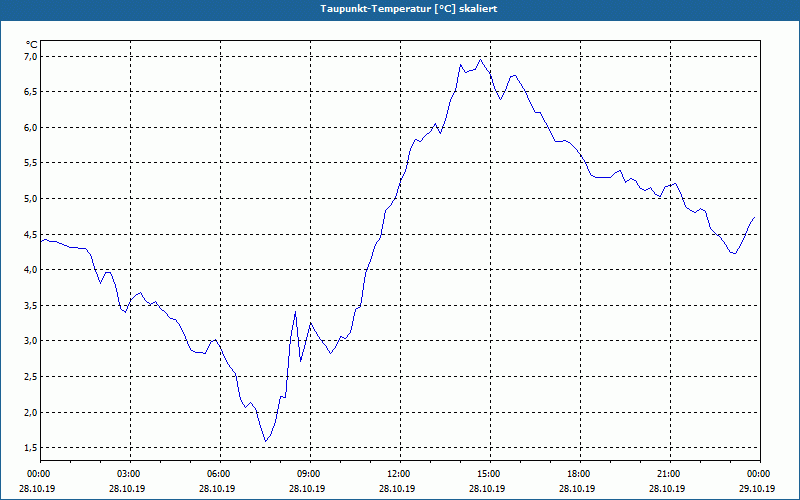
Task: Click the 03:00 time axis label
Action: click(127, 474)
